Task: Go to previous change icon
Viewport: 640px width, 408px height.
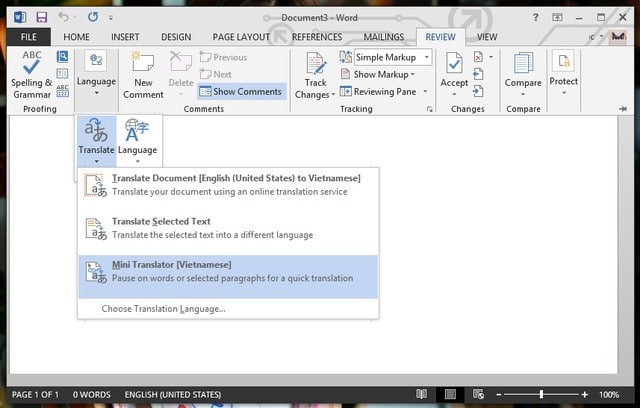Action: pos(478,74)
